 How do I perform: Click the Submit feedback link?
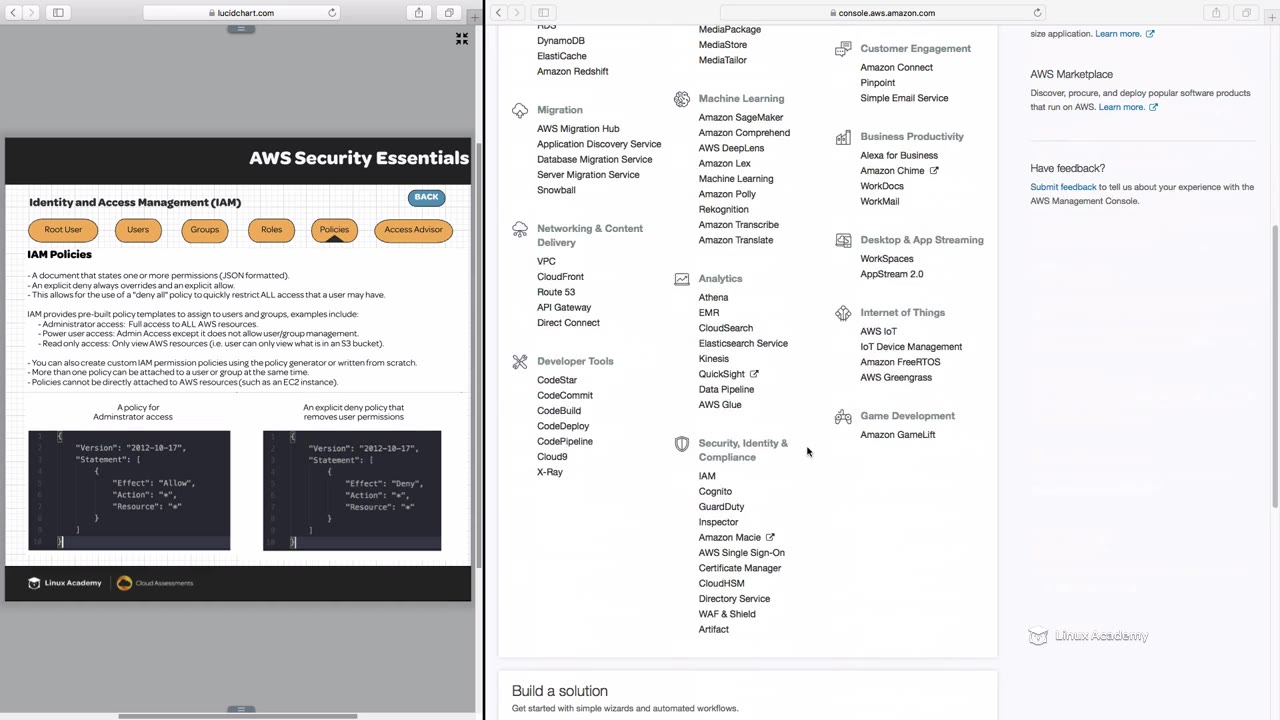pos(1063,187)
